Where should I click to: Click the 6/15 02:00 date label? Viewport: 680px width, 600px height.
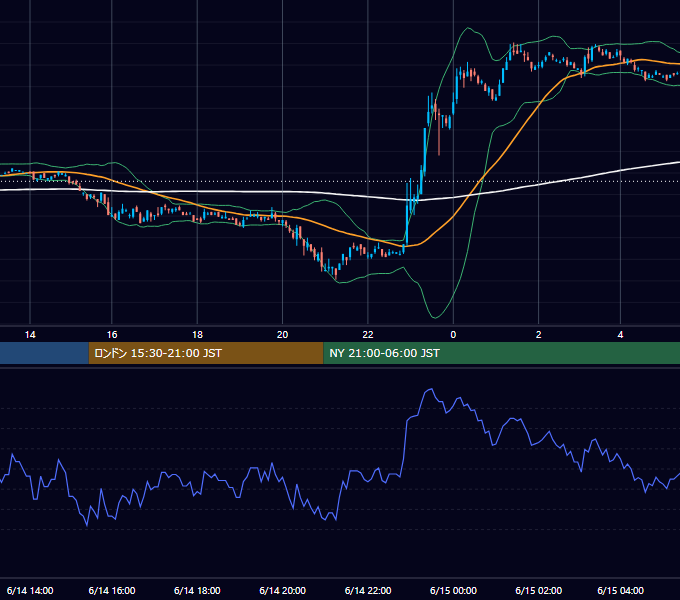539,590
